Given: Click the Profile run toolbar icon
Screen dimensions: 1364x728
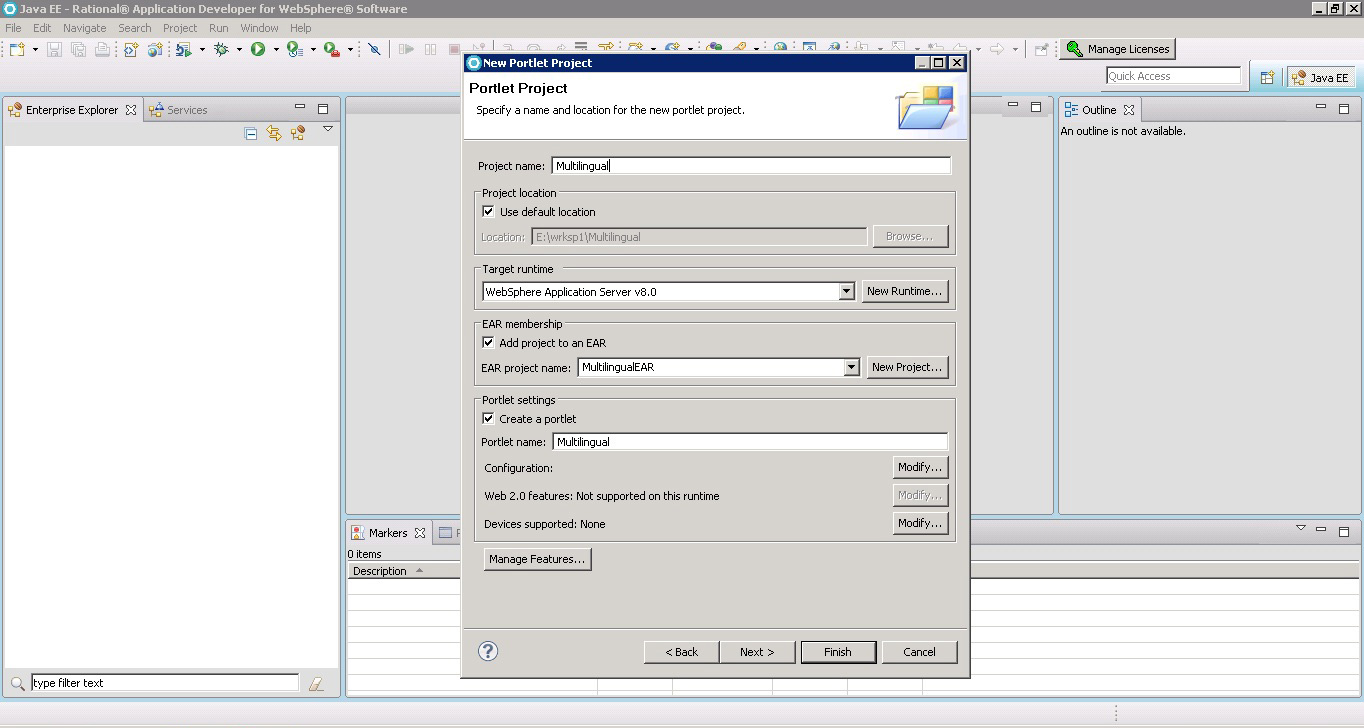Looking at the screenshot, I should [294, 49].
